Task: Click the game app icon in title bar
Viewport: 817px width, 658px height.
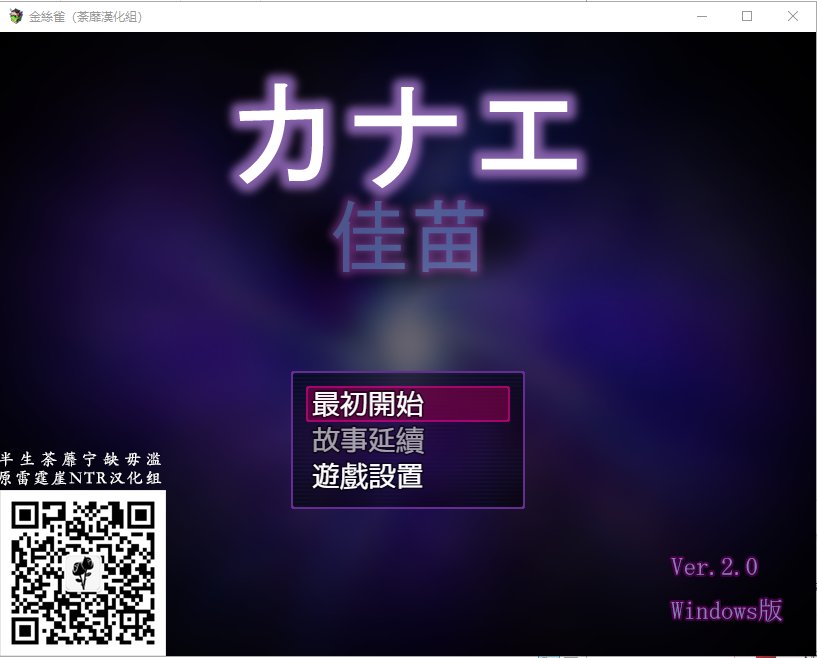Action: (15, 16)
